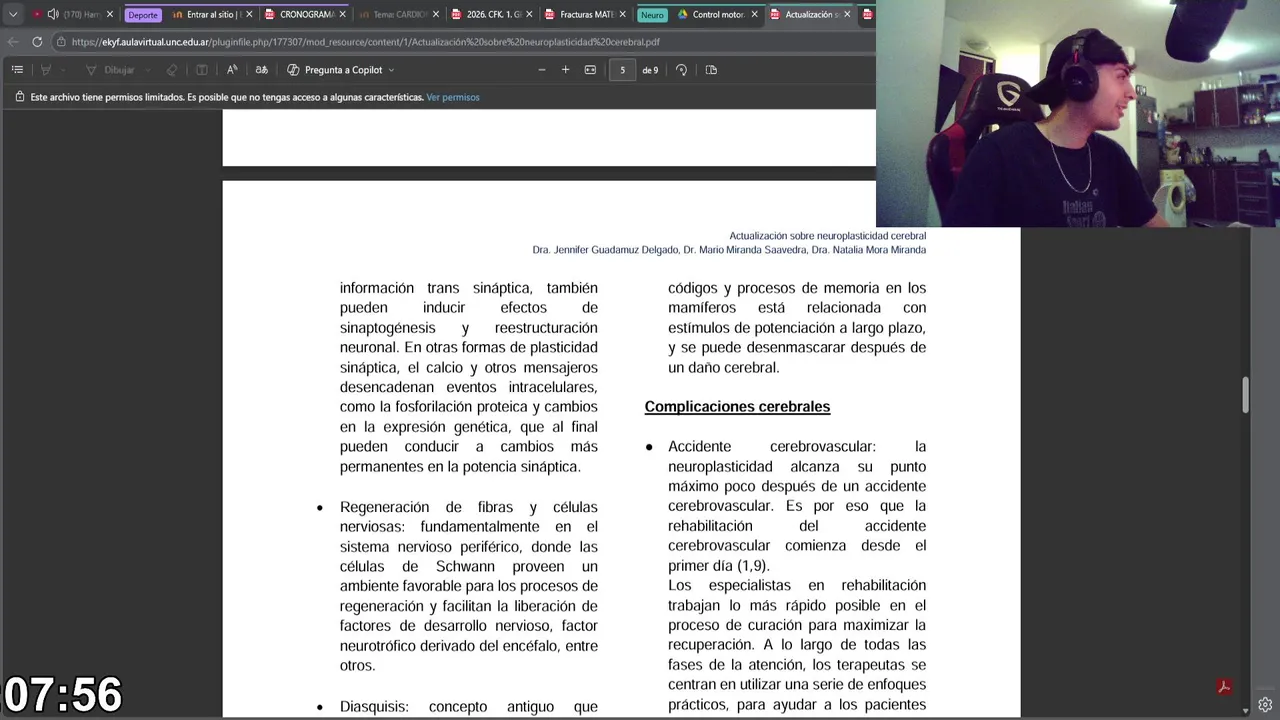Close the 2026. CFK tab

click(x=529, y=14)
